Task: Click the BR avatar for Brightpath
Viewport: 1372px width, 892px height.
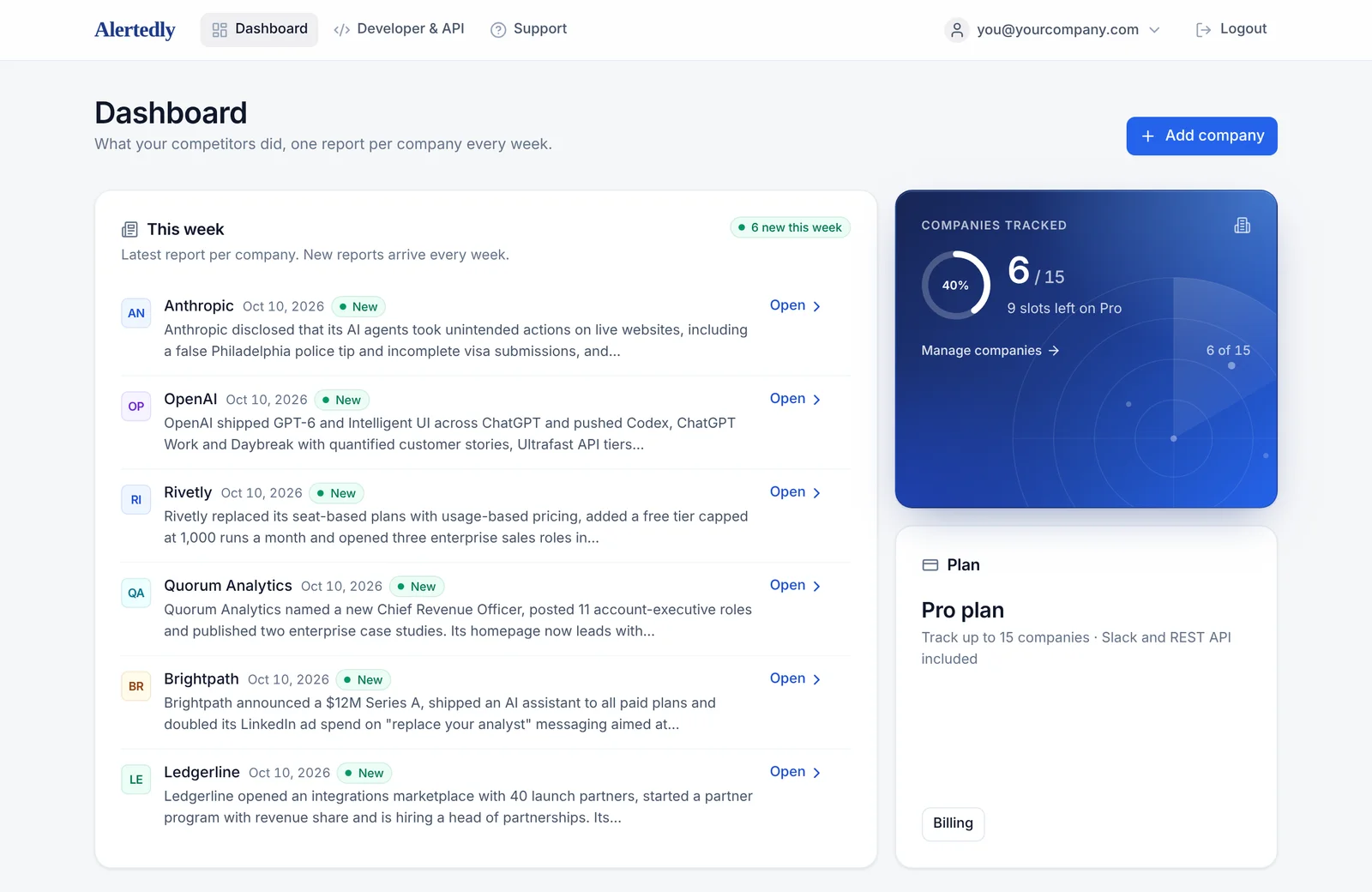Action: point(136,686)
